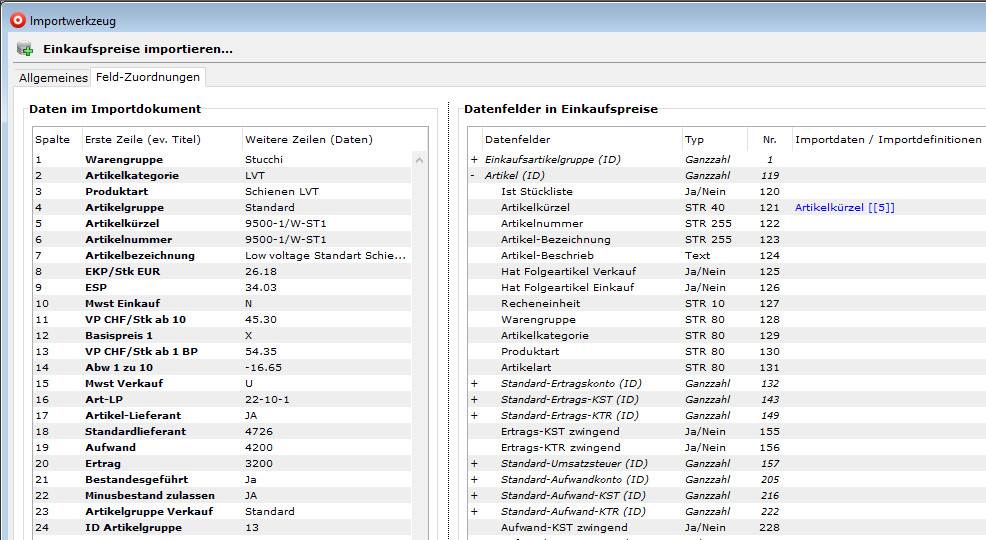Screen dimensions: 986x540
Task: Select the Artikelnummer row in import document
Action: click(128, 240)
